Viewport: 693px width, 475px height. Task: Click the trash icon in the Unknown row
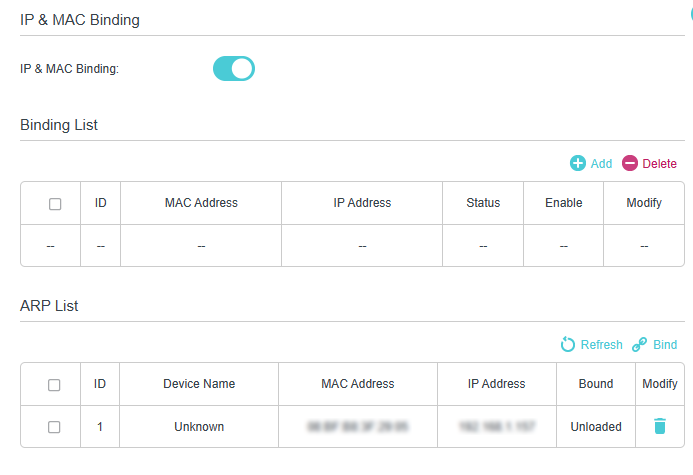(x=660, y=426)
